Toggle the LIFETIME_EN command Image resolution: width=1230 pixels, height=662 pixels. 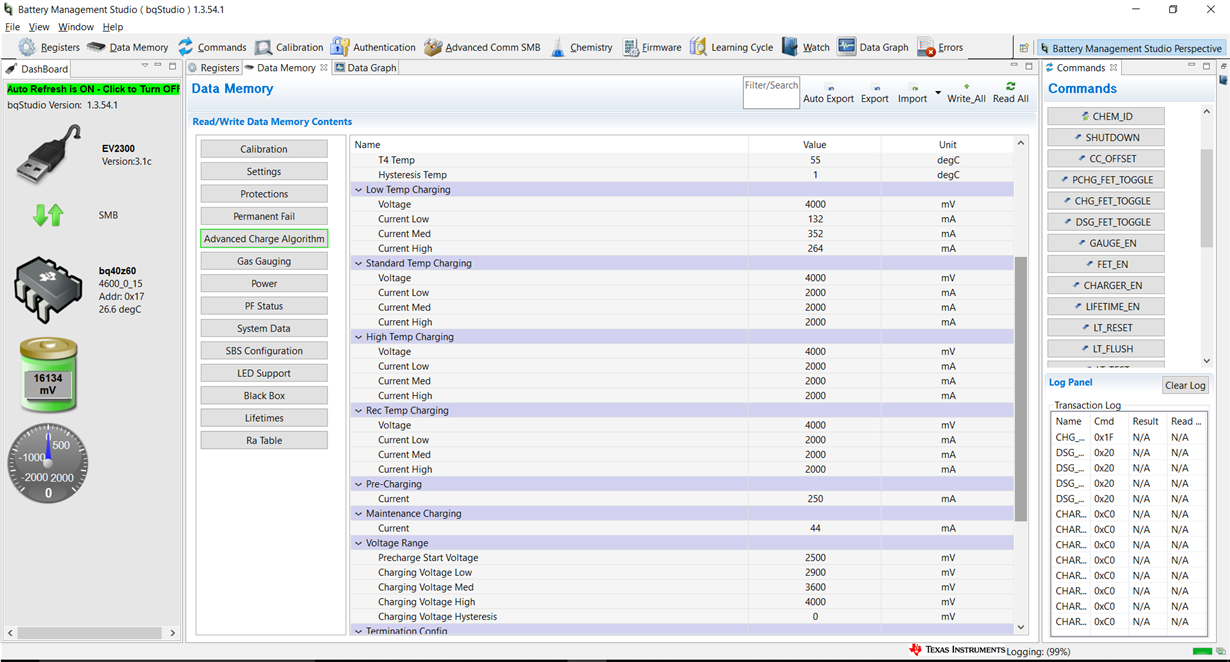pyautogui.click(x=1106, y=307)
